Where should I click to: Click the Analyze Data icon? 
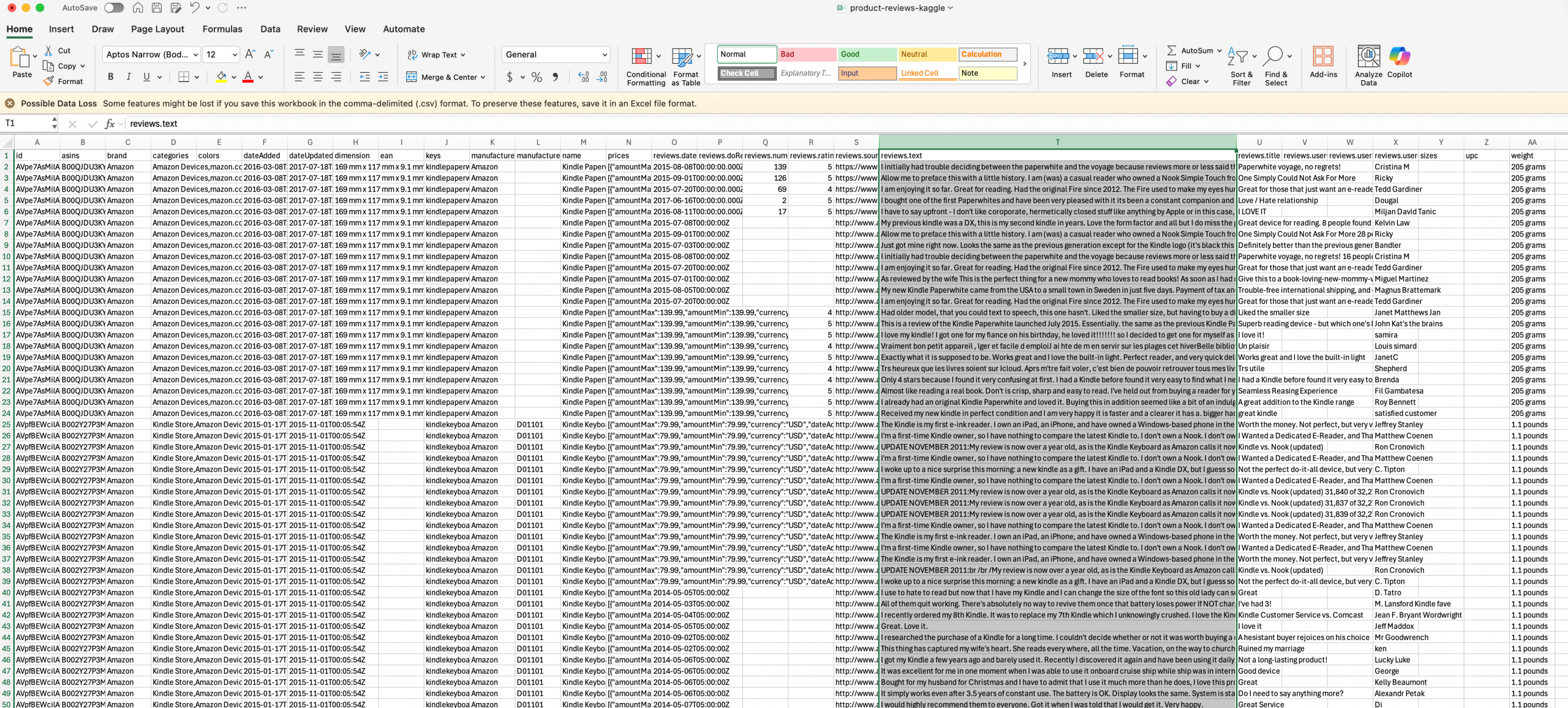point(1368,56)
